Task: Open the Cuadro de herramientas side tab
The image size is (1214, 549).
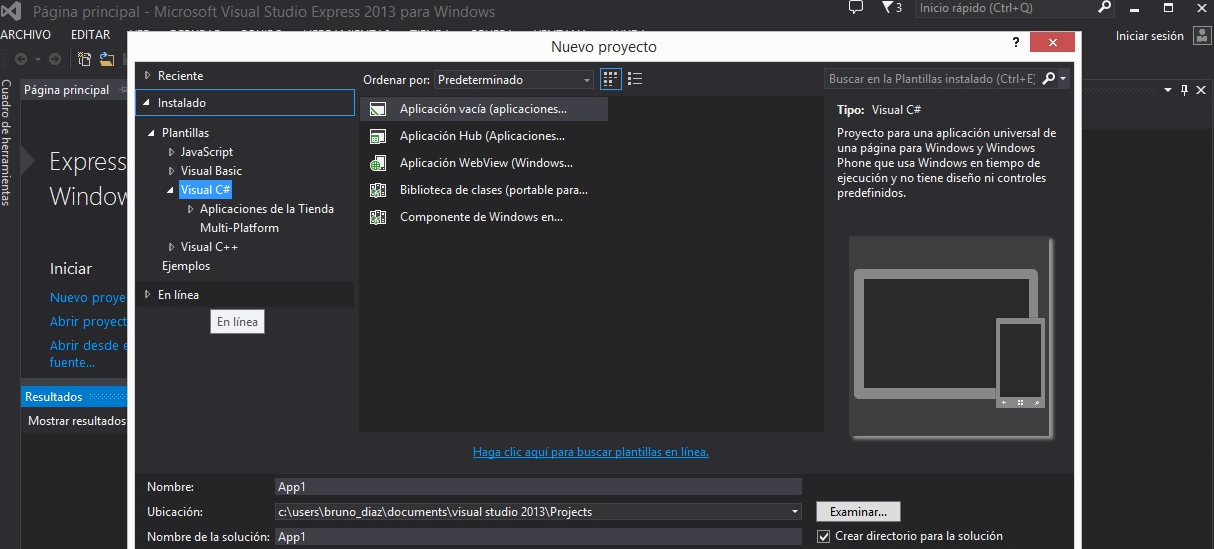Action: click(x=6, y=142)
